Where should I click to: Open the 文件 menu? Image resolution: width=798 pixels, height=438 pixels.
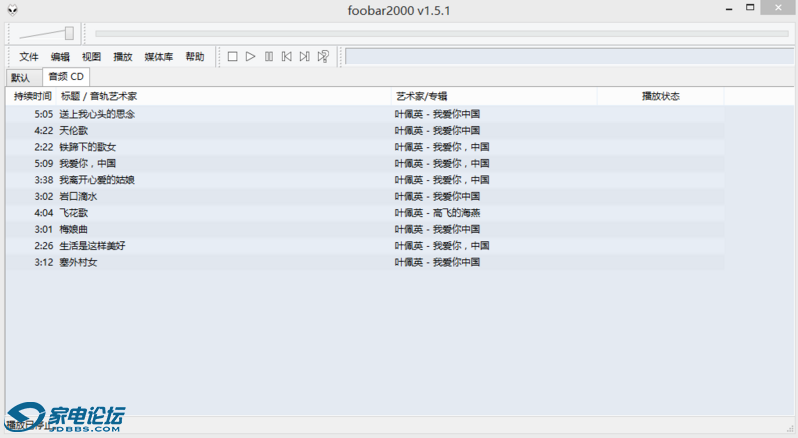coord(29,57)
